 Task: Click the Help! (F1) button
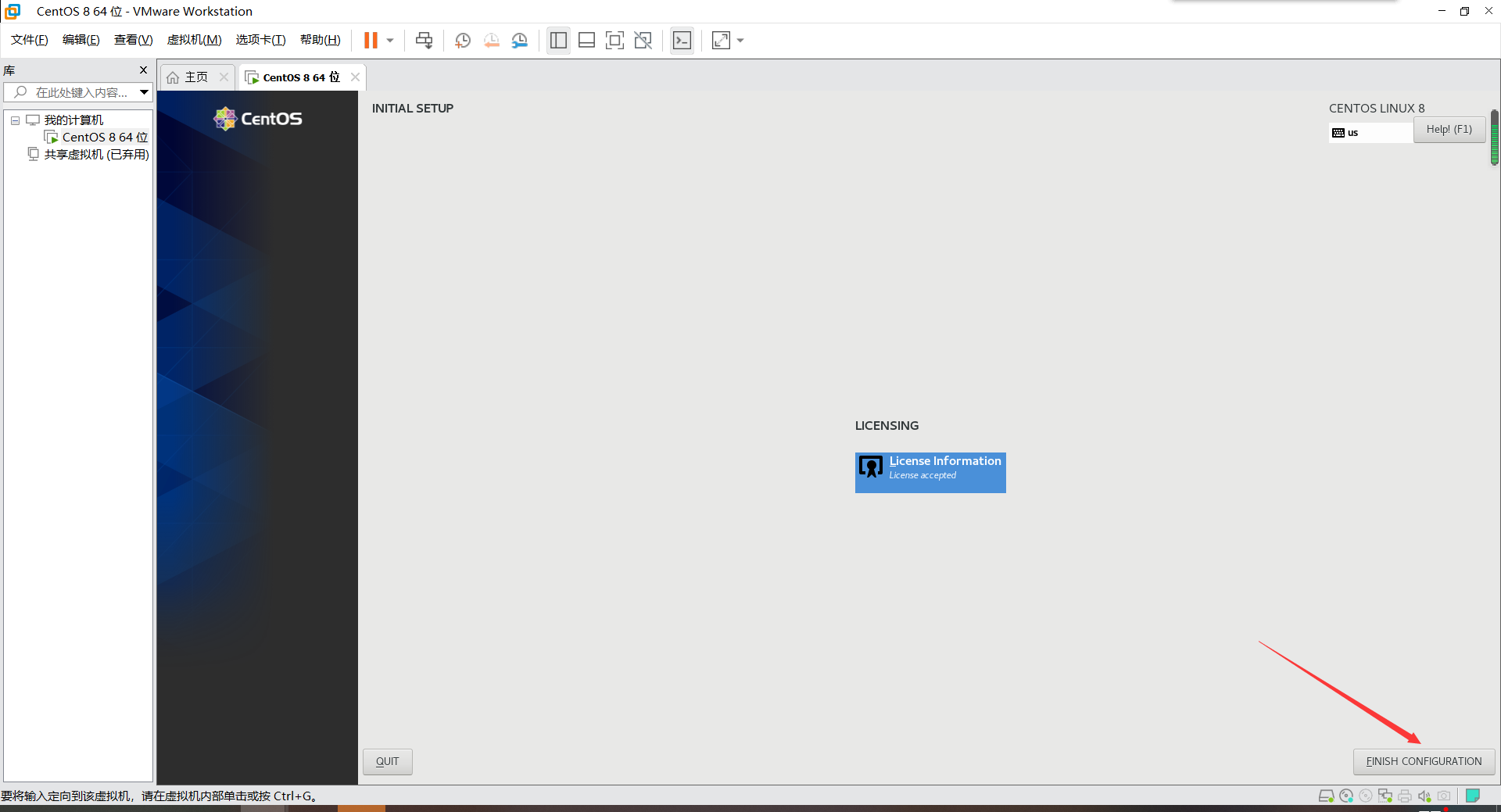click(1449, 130)
